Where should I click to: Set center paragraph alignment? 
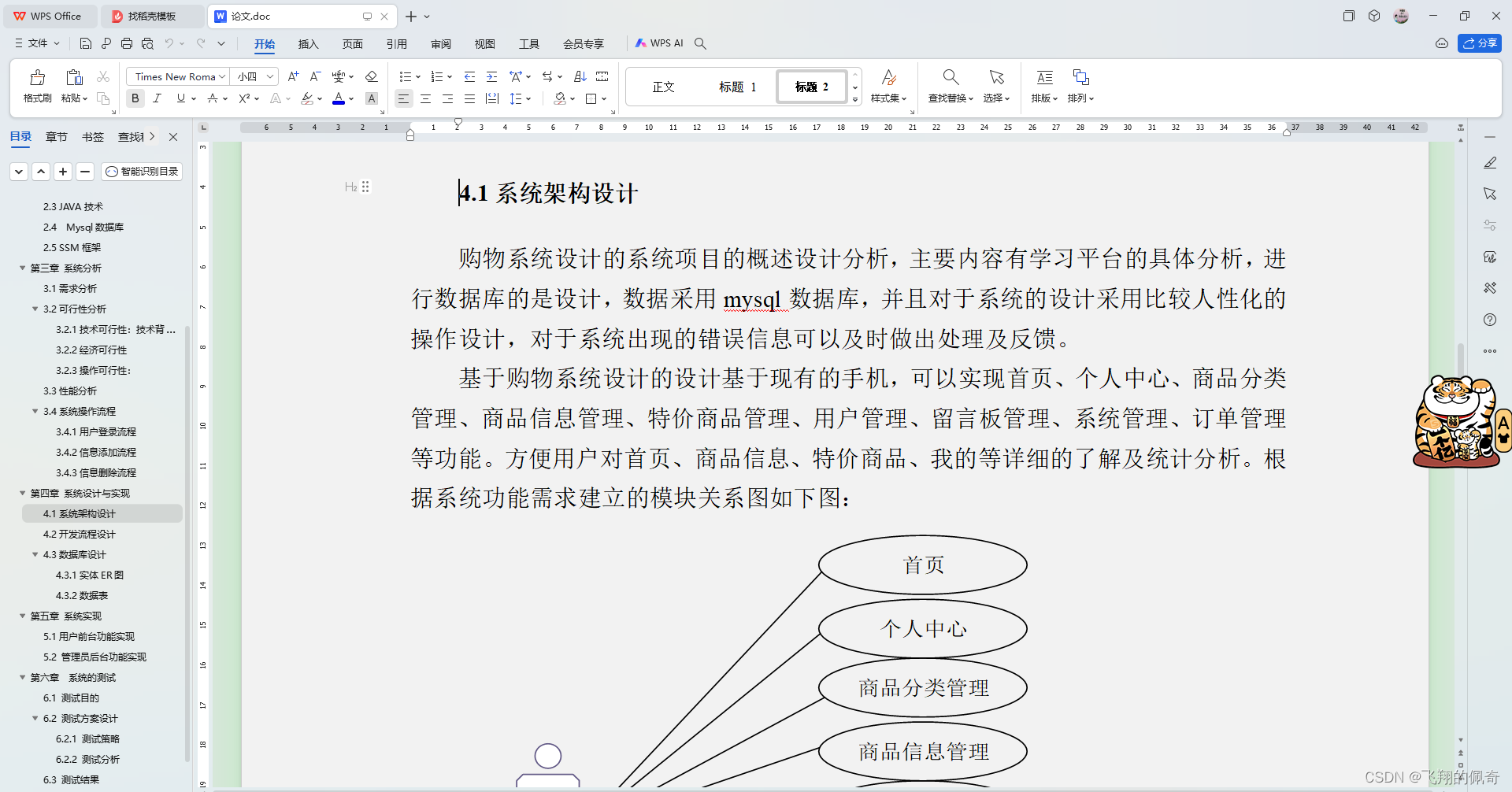[x=425, y=98]
